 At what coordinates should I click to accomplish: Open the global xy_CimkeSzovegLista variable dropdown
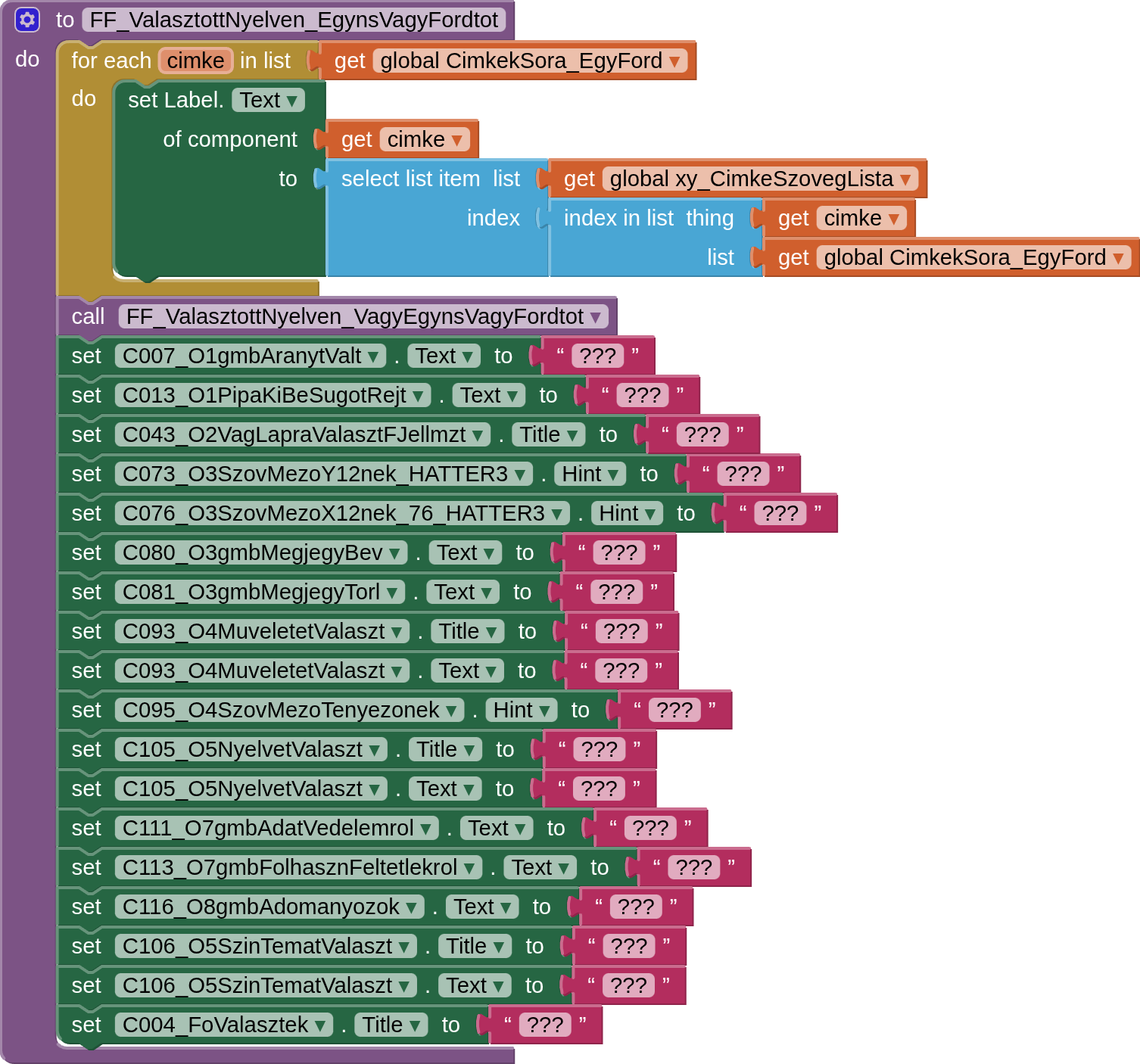click(905, 179)
